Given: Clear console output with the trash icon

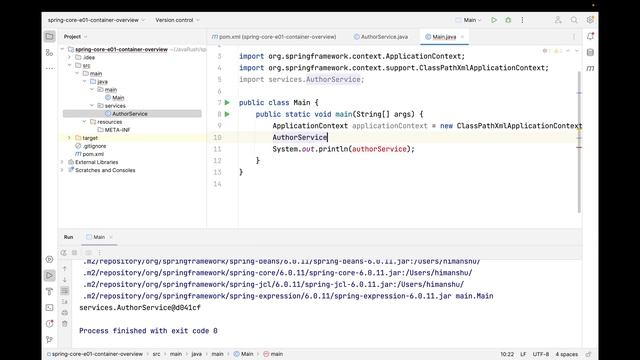Looking at the screenshot, I should (x=64, y=324).
